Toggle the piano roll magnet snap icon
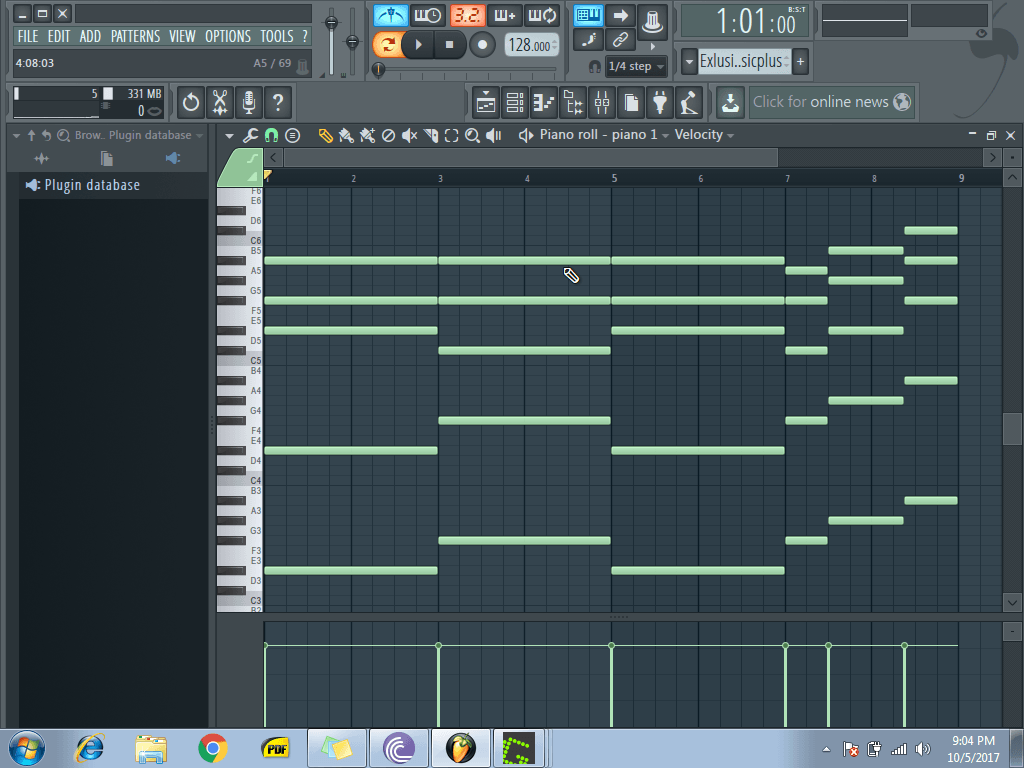Image resolution: width=1024 pixels, height=768 pixels. pyautogui.click(x=271, y=135)
